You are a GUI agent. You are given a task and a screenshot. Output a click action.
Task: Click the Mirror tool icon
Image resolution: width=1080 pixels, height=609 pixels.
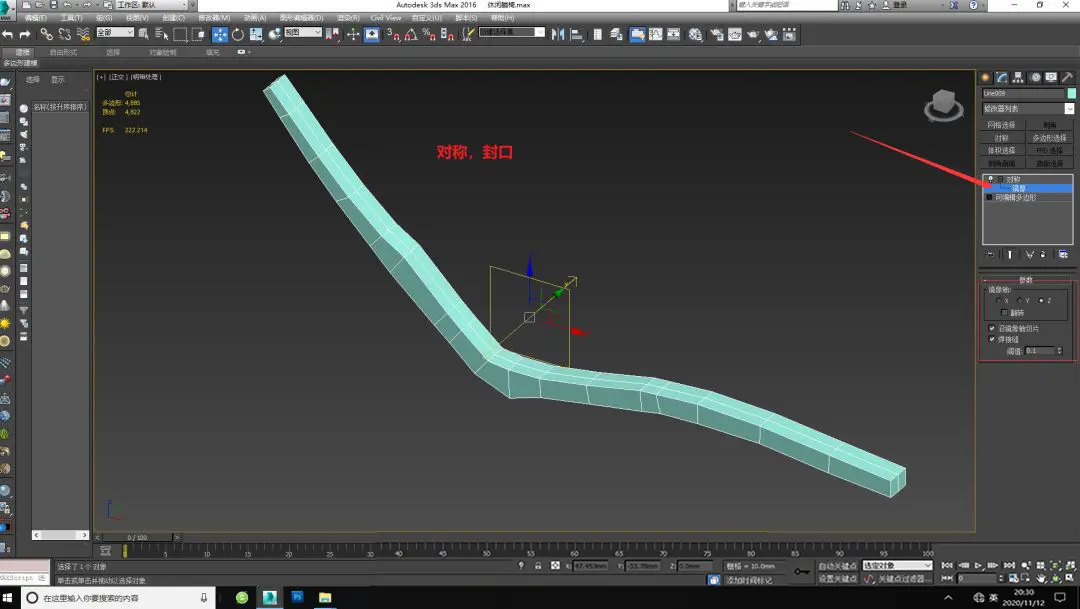(x=558, y=34)
